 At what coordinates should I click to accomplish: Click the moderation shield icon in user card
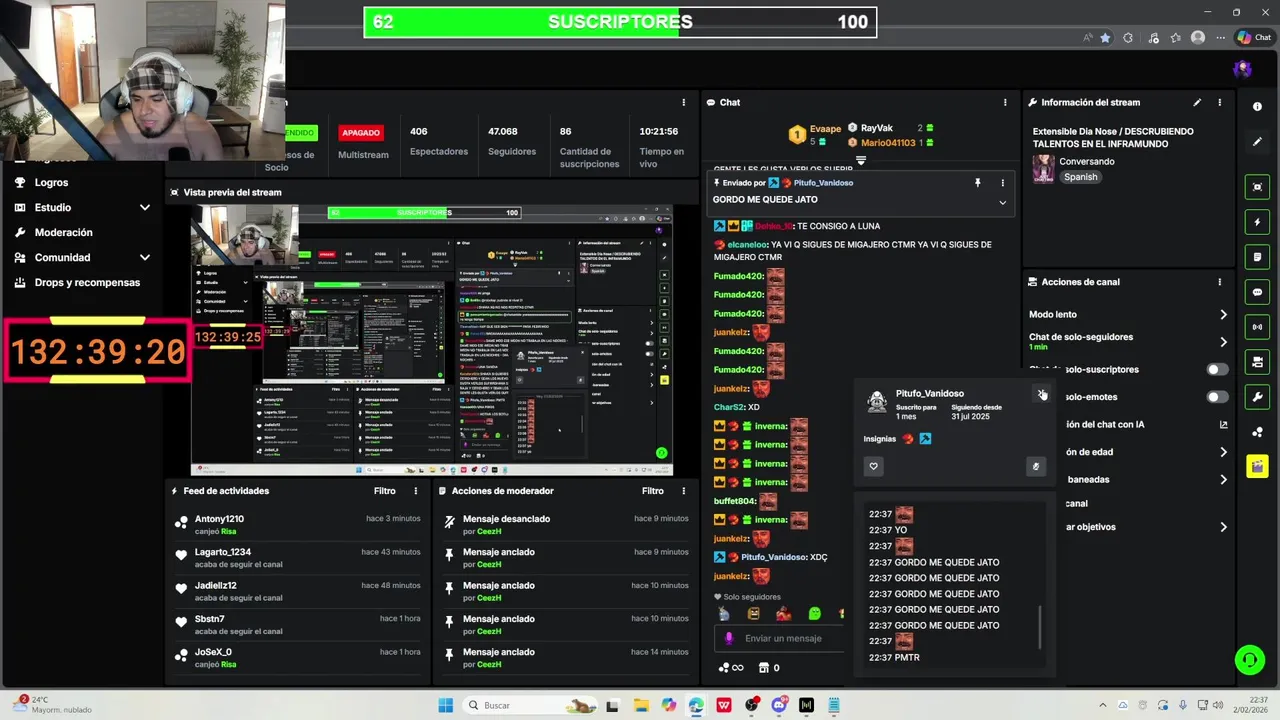(x=1036, y=466)
